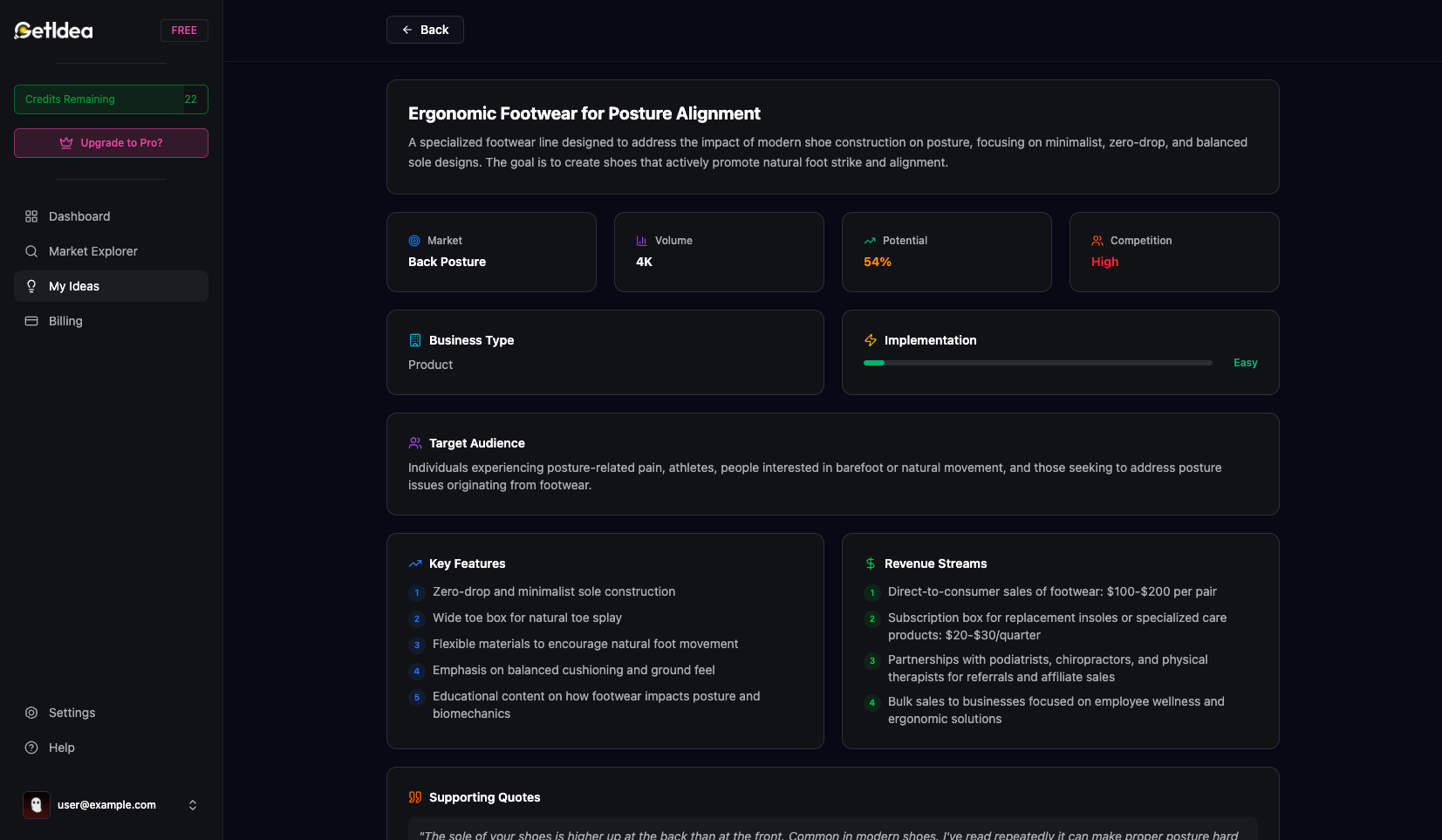The height and width of the screenshot is (840, 1442).
Task: Click the Credits Remaining indicator
Action: [x=111, y=99]
